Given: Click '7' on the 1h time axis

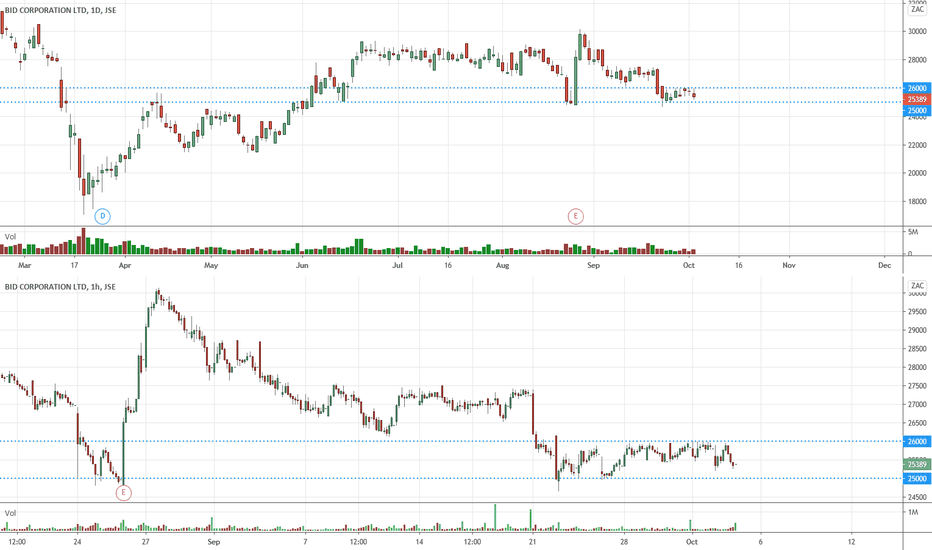Looking at the screenshot, I should 306,542.
